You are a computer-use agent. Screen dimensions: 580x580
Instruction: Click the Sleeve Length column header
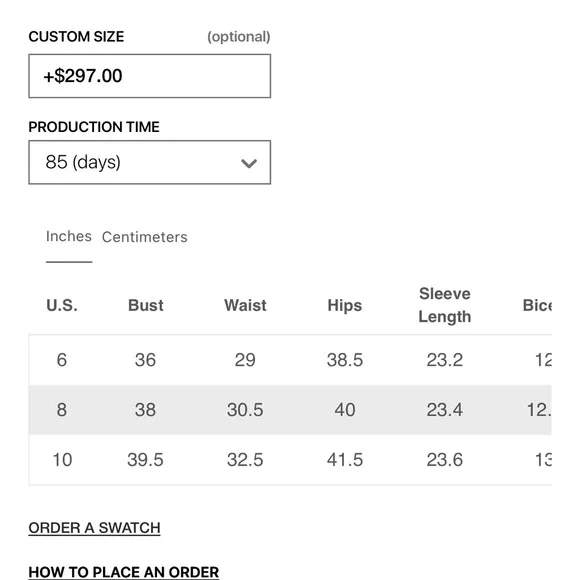pyautogui.click(x=445, y=306)
